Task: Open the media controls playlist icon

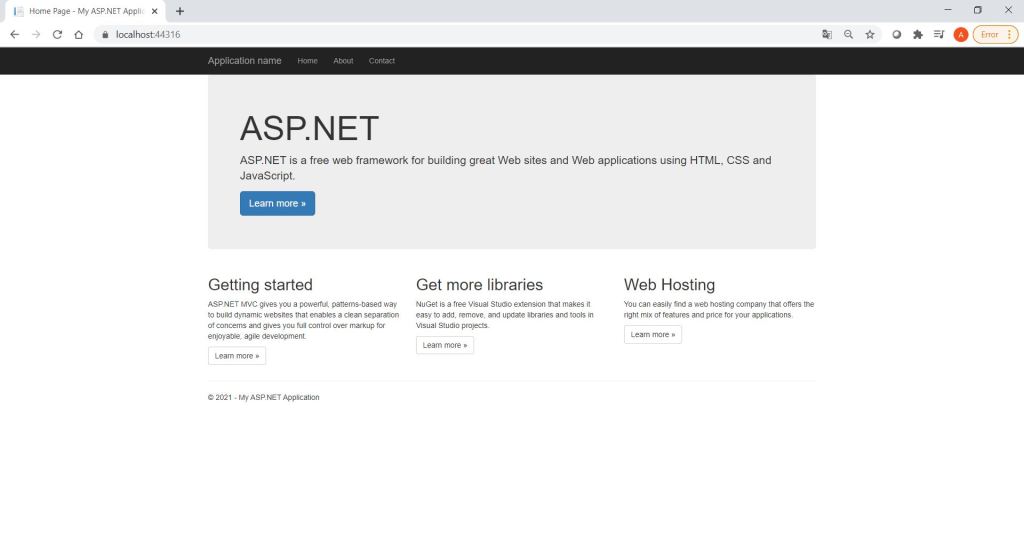Action: tap(939, 34)
